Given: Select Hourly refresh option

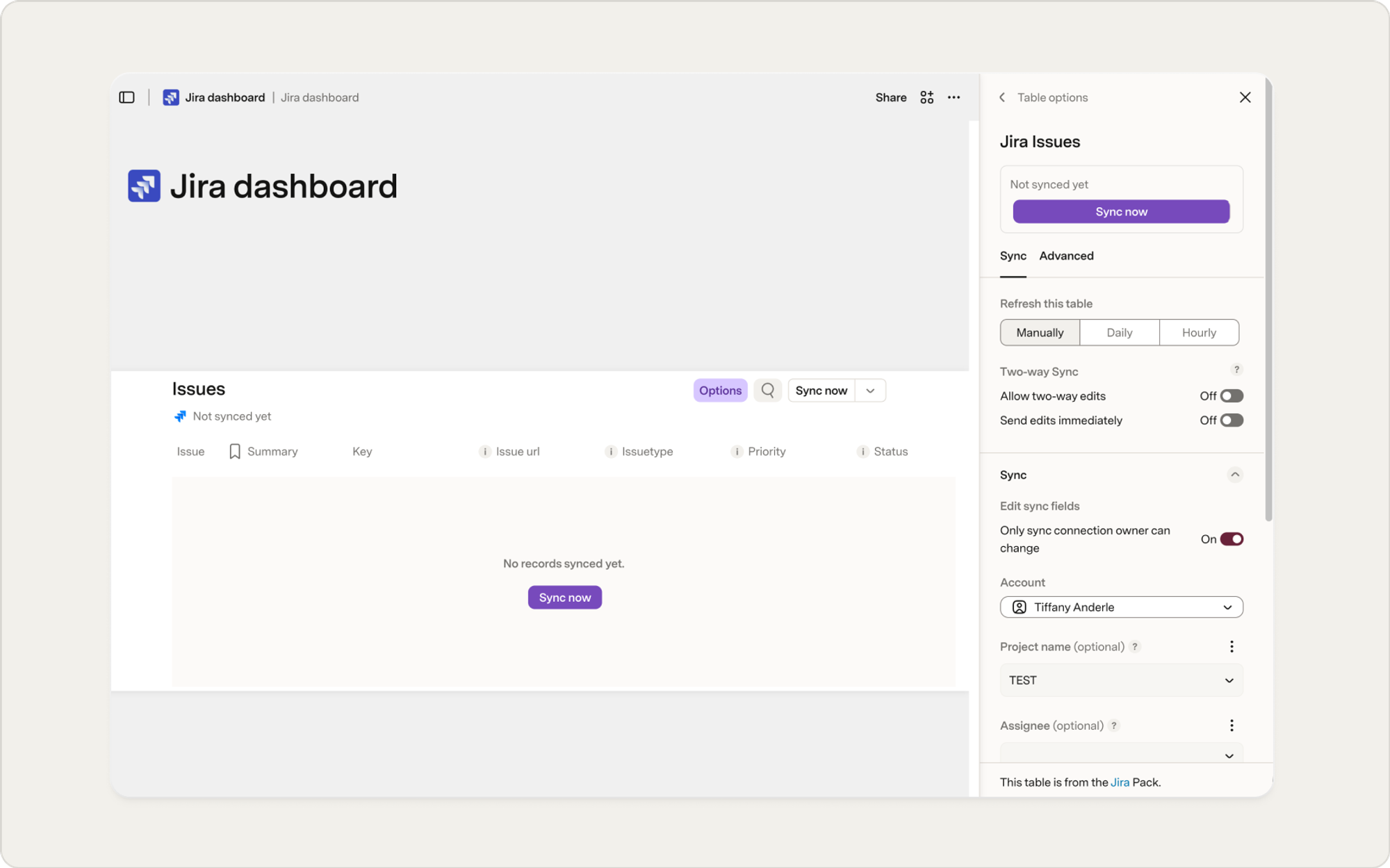Looking at the screenshot, I should 1199,333.
